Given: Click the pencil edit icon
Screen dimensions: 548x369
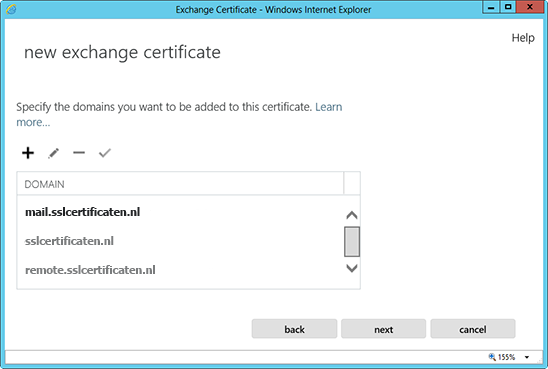Looking at the screenshot, I should (x=53, y=153).
